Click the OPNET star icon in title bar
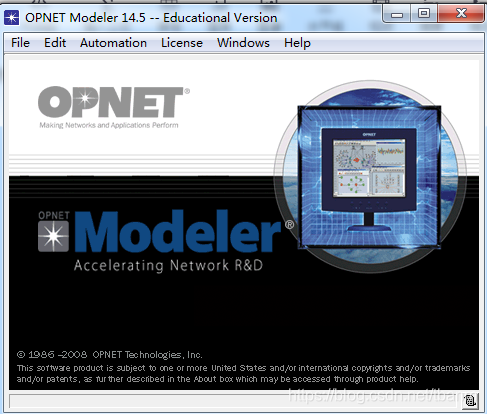 tap(11, 18)
